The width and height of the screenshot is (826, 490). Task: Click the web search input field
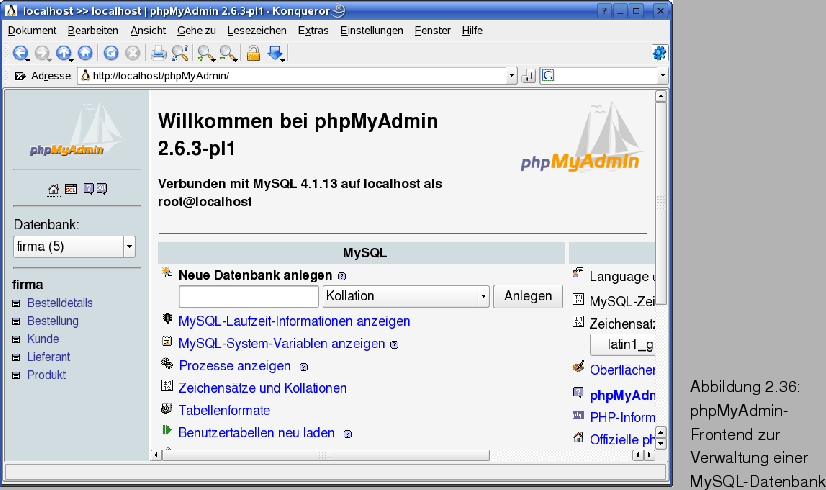606,76
